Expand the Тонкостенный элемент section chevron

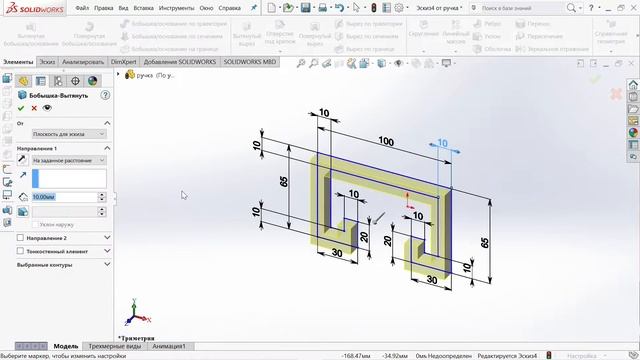[107, 251]
